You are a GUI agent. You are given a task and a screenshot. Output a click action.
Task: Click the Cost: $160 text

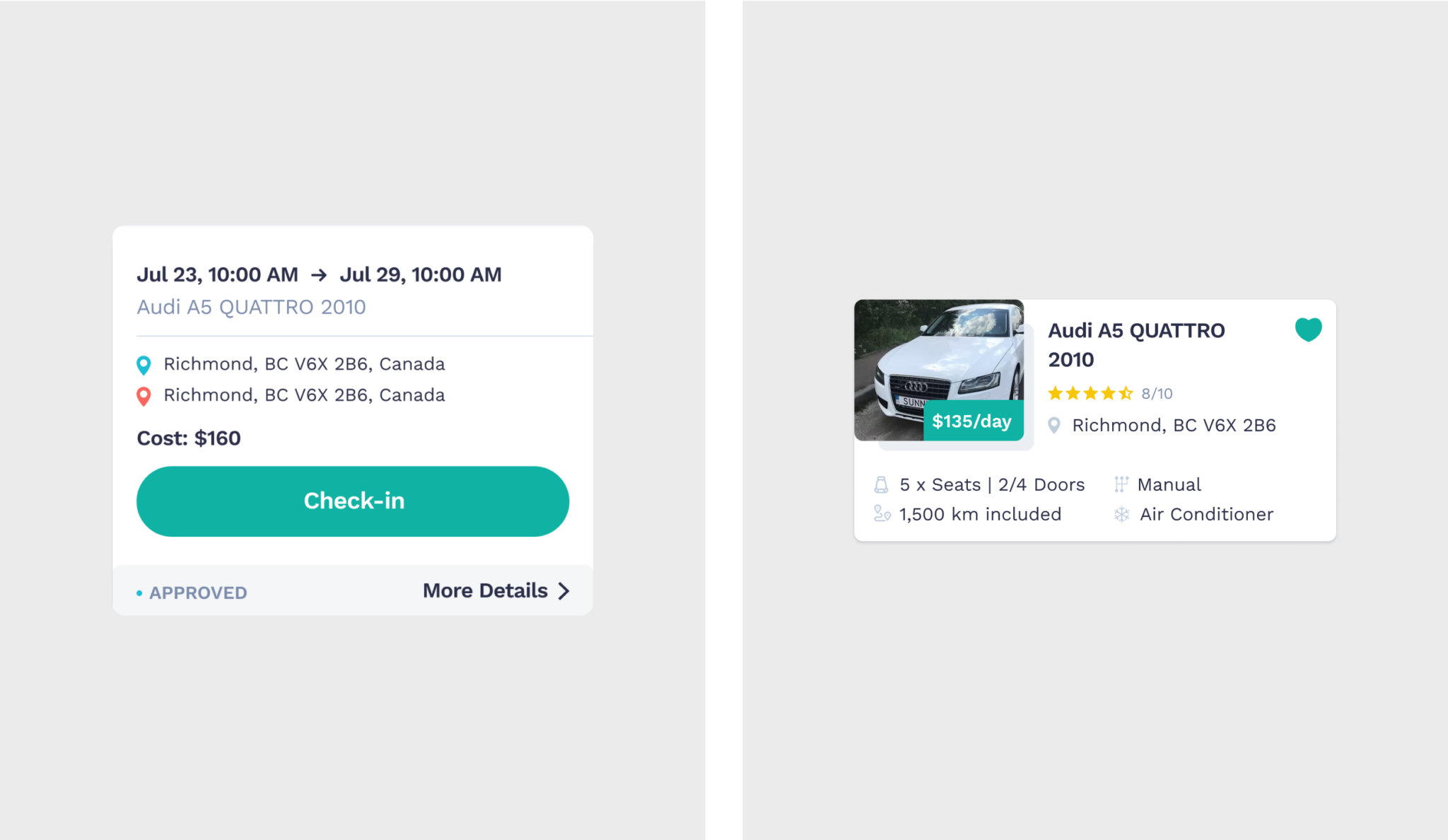(x=189, y=438)
